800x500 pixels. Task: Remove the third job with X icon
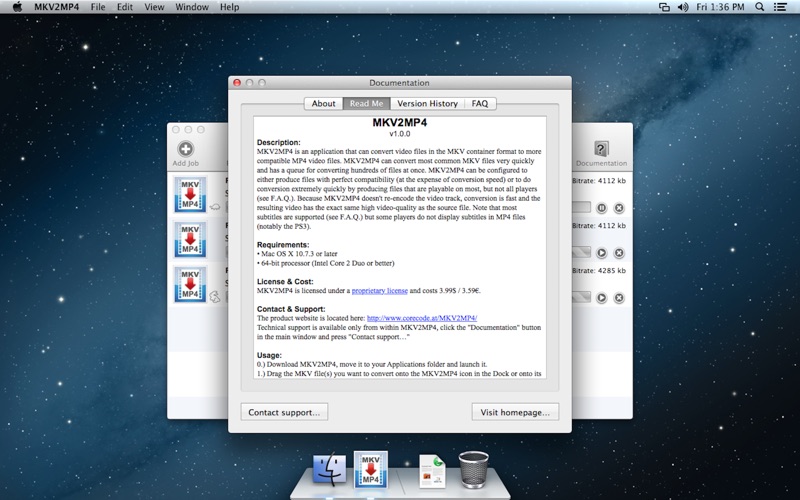(x=619, y=298)
